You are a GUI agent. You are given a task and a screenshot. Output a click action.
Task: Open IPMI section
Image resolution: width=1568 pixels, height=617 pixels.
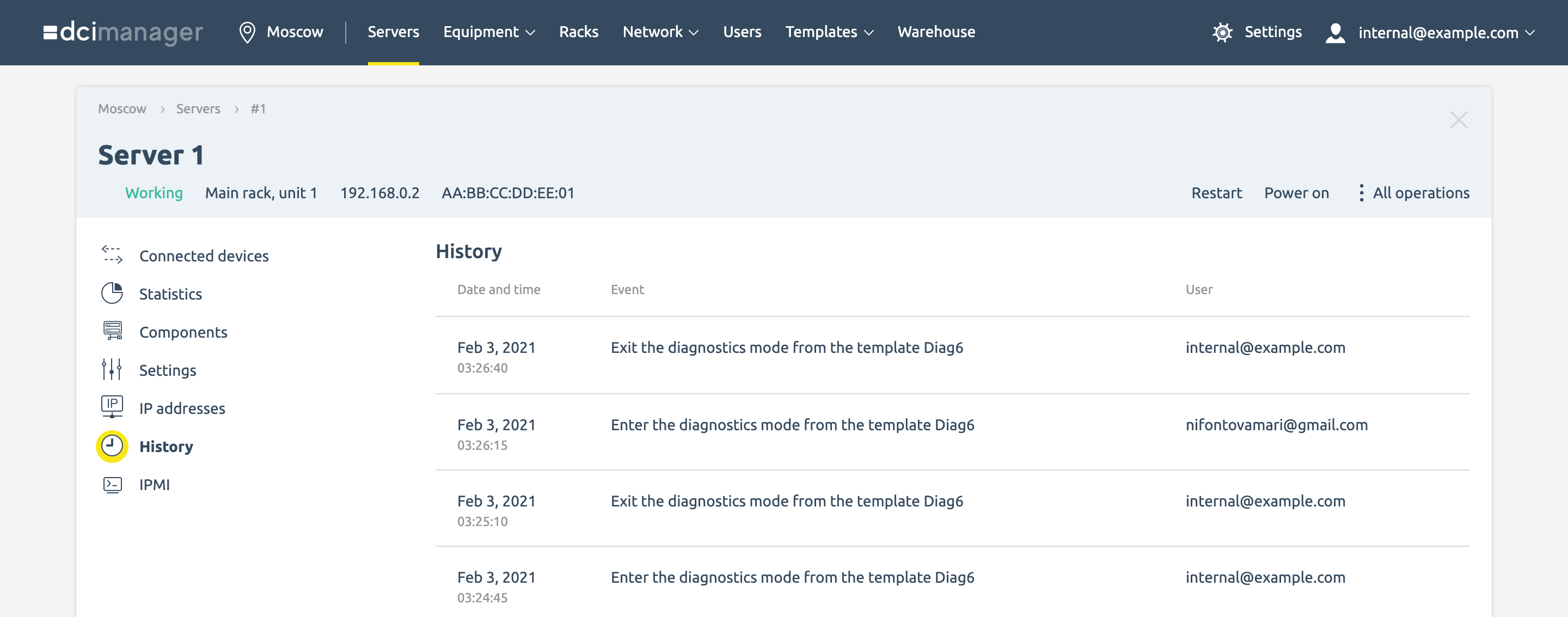[155, 485]
